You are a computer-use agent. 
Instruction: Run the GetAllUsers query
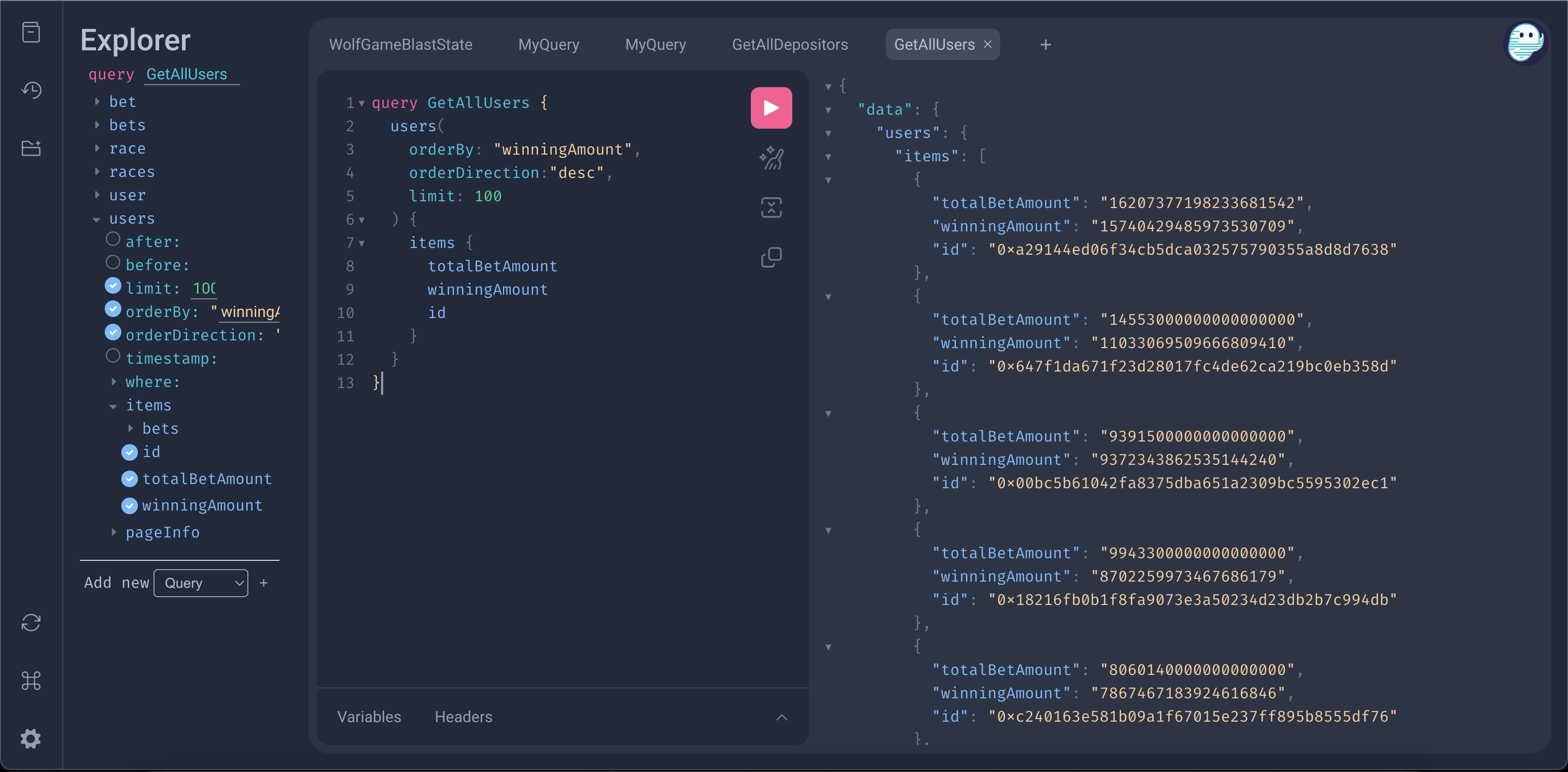pyautogui.click(x=771, y=108)
